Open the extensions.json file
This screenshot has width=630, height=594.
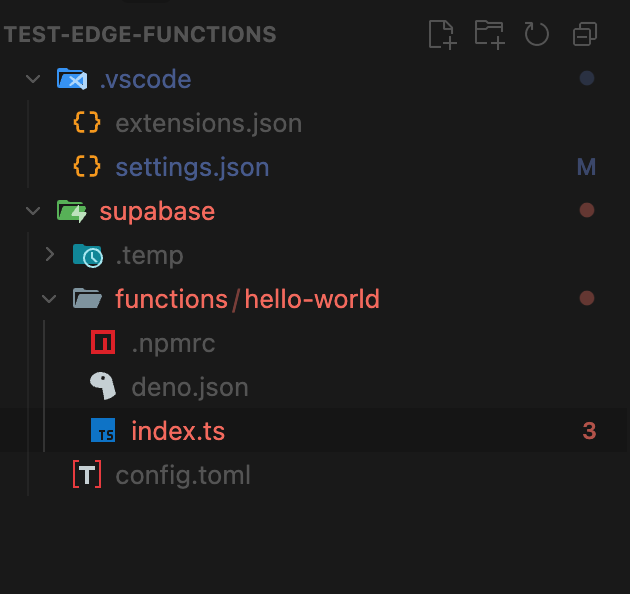208,123
